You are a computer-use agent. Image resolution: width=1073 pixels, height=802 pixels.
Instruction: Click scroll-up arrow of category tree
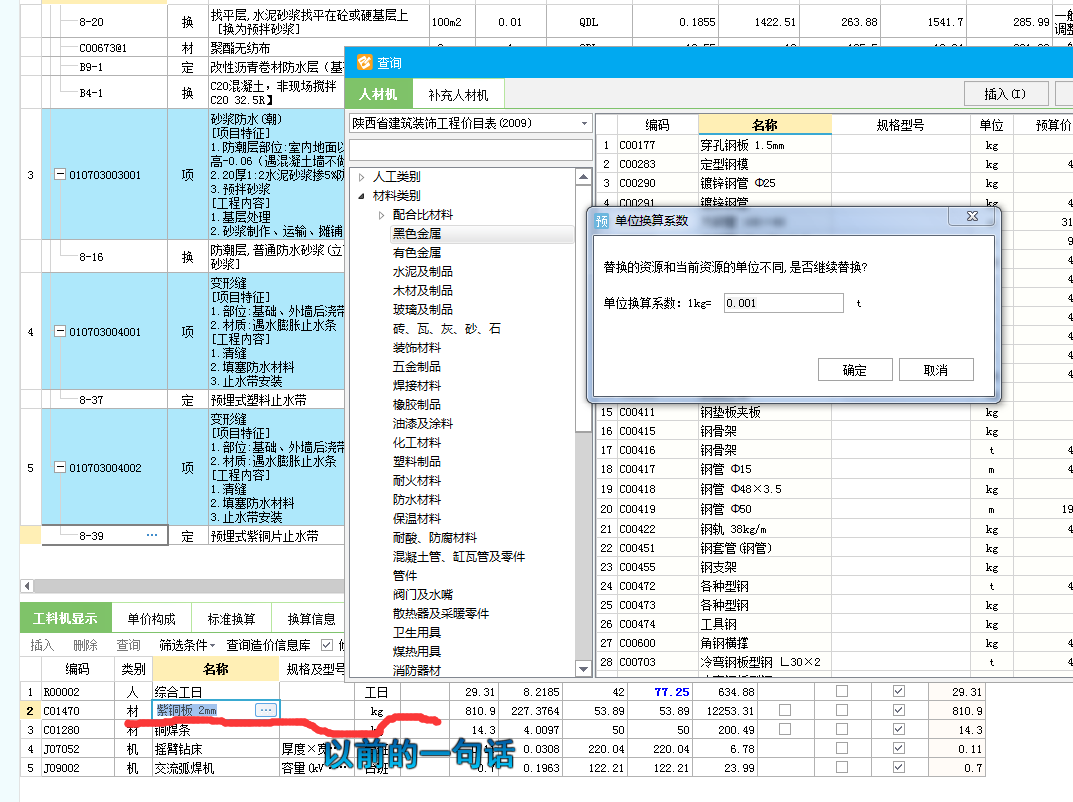pos(583,177)
